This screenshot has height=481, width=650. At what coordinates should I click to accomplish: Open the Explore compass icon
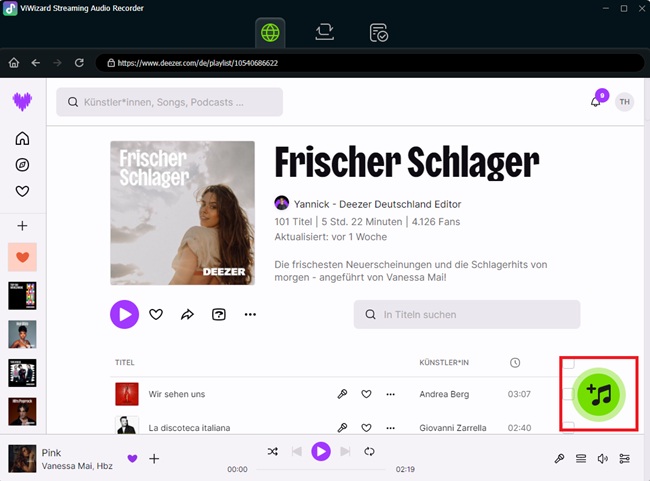tap(22, 165)
